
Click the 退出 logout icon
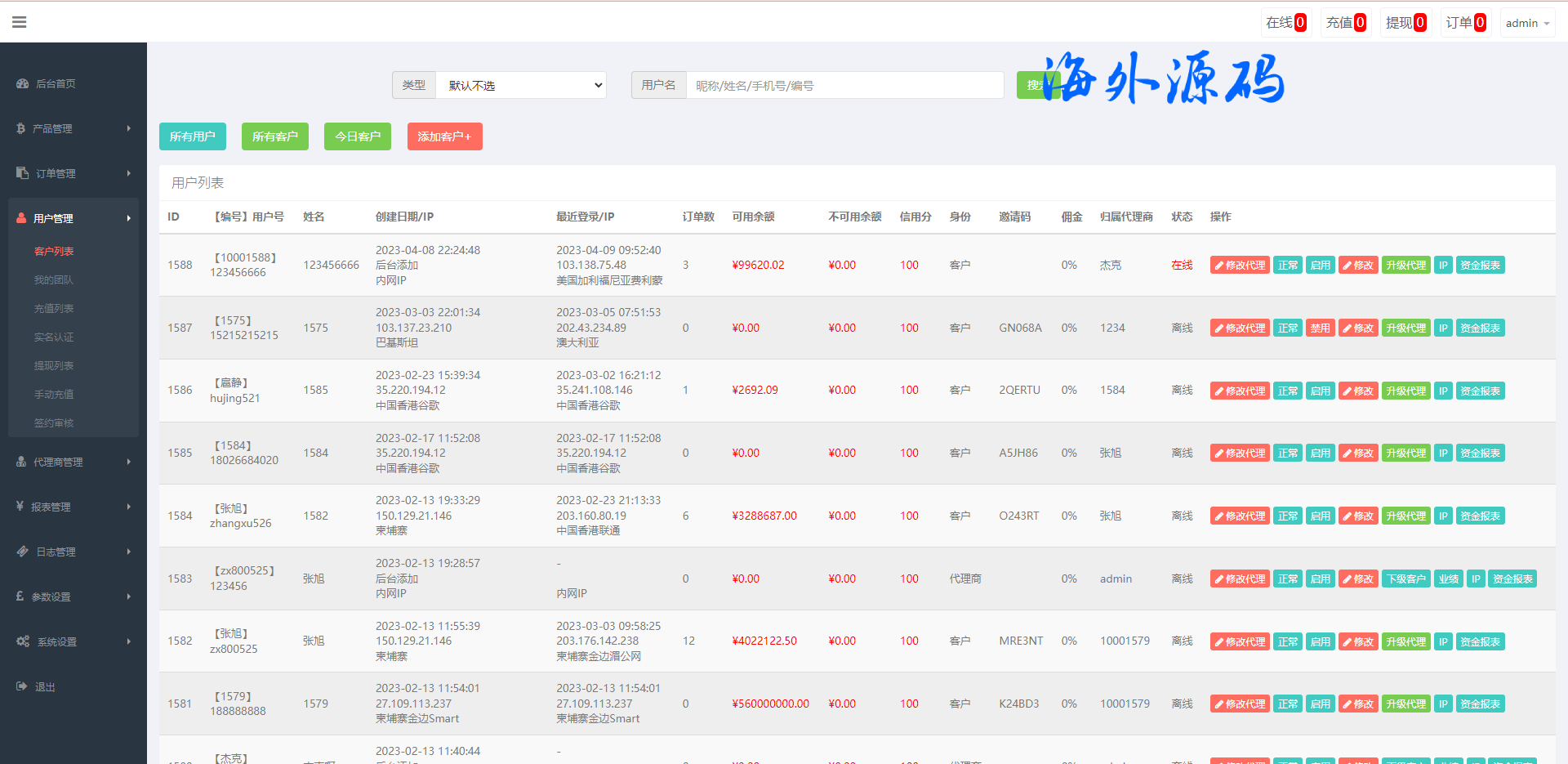pos(22,686)
